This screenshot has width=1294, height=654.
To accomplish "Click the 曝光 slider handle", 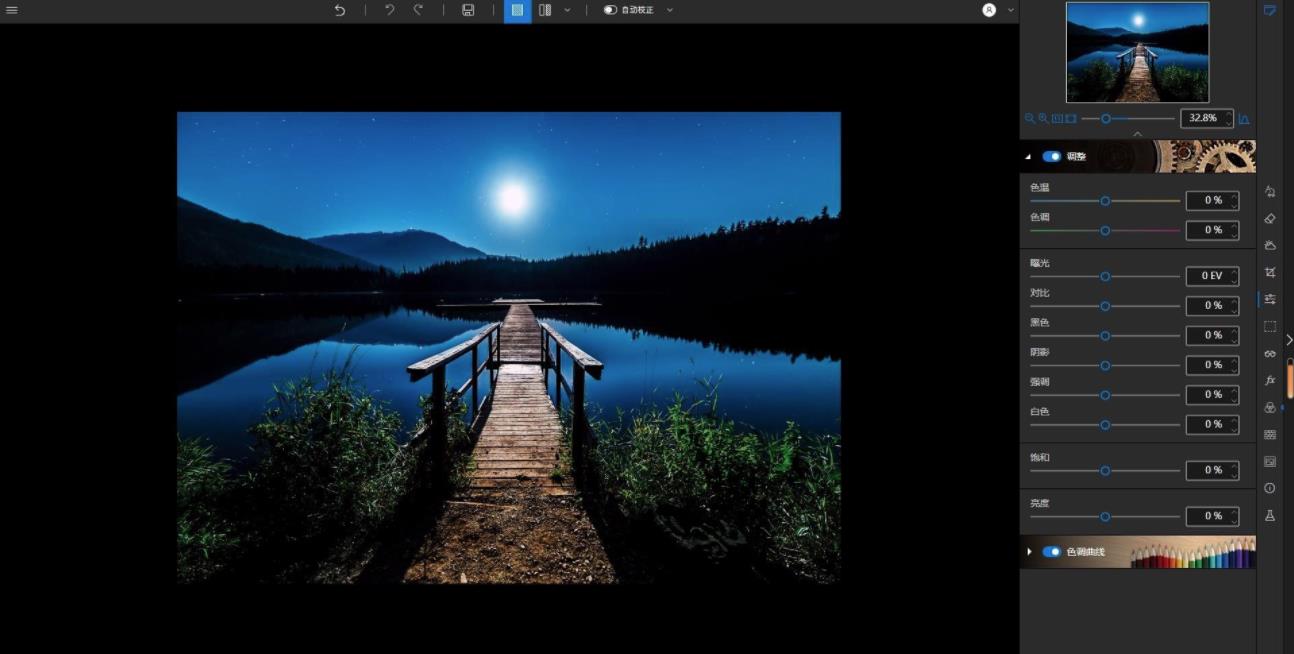I will click(x=1105, y=276).
